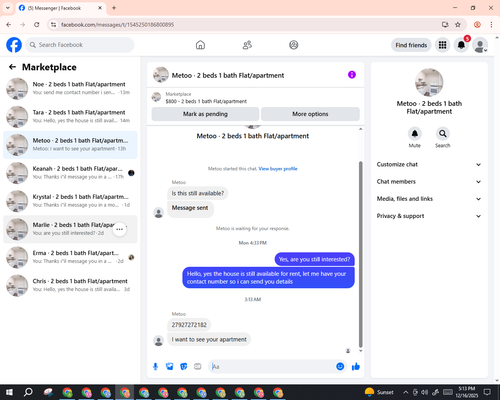Open Windows taskbar search
The image size is (500, 400).
pos(28,392)
